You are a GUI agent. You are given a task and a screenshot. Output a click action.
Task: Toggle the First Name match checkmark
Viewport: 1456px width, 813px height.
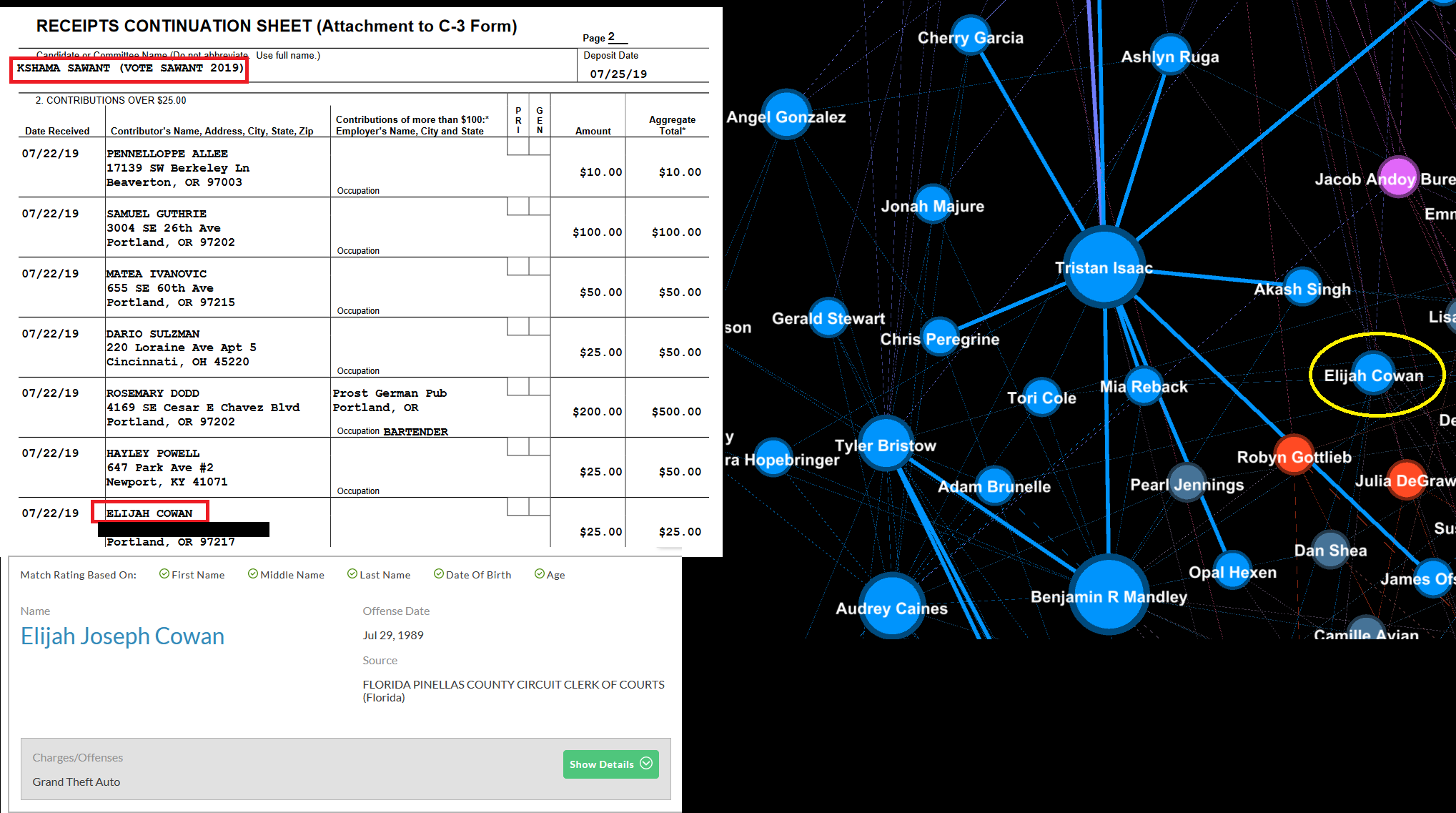tap(164, 574)
